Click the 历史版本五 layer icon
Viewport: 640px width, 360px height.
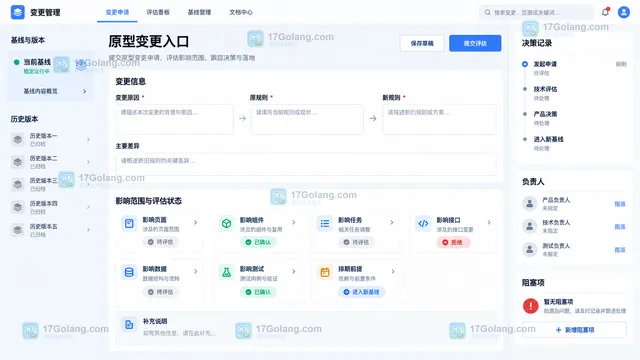(18, 230)
